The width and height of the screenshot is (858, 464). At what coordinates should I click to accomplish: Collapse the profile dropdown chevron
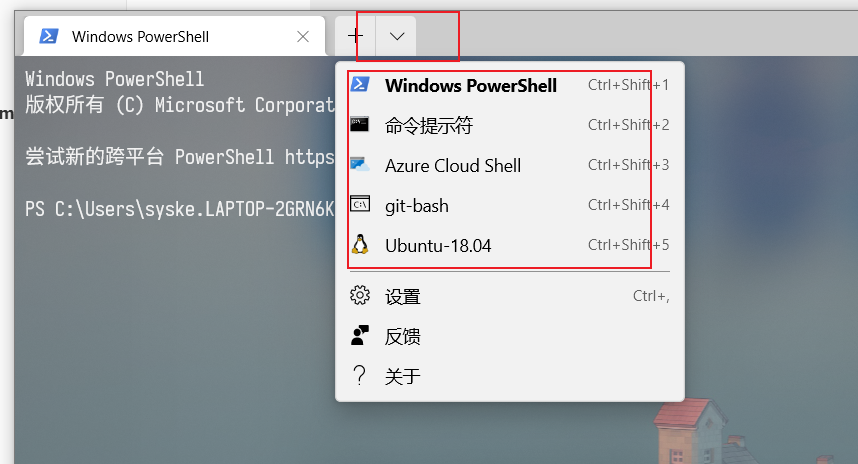396,36
